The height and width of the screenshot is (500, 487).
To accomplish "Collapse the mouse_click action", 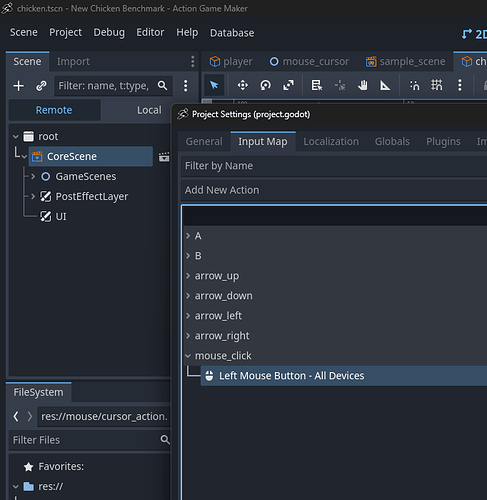I will [188, 356].
